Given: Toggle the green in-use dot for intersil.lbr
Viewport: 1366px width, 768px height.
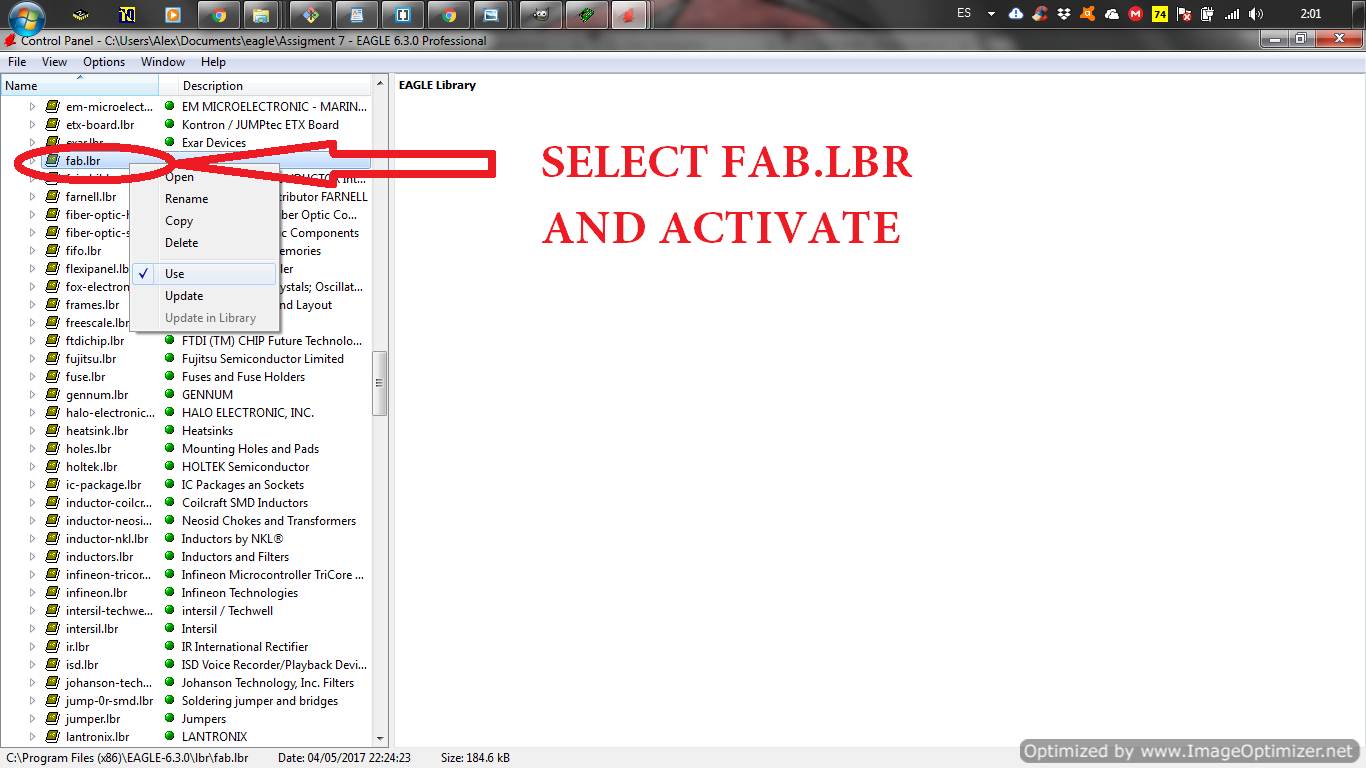Looking at the screenshot, I should click(170, 628).
